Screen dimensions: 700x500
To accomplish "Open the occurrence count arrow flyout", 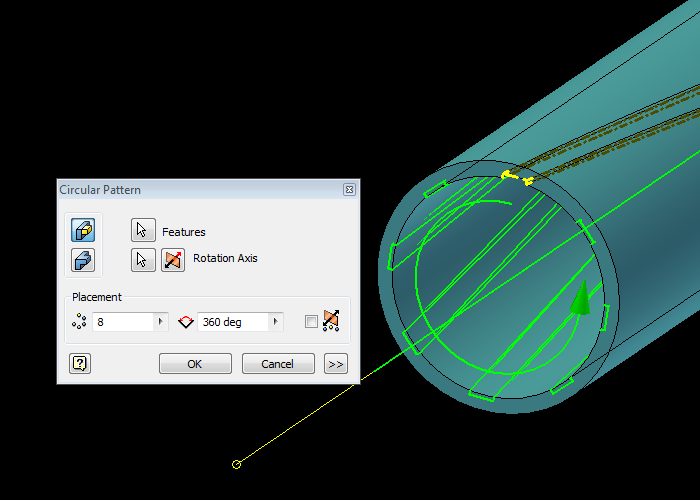I will click(161, 322).
